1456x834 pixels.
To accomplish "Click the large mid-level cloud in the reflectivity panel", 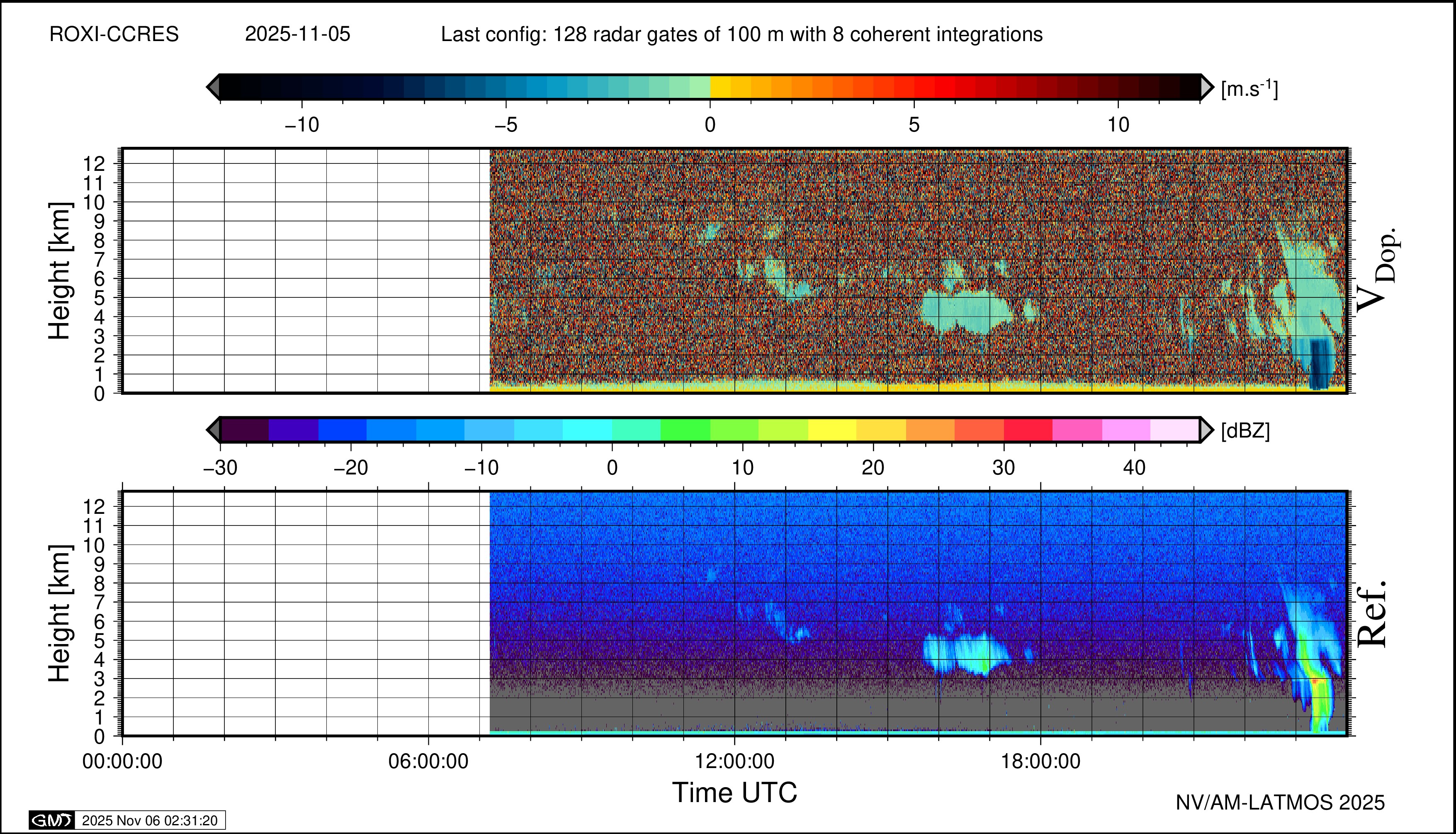I will [x=968, y=653].
